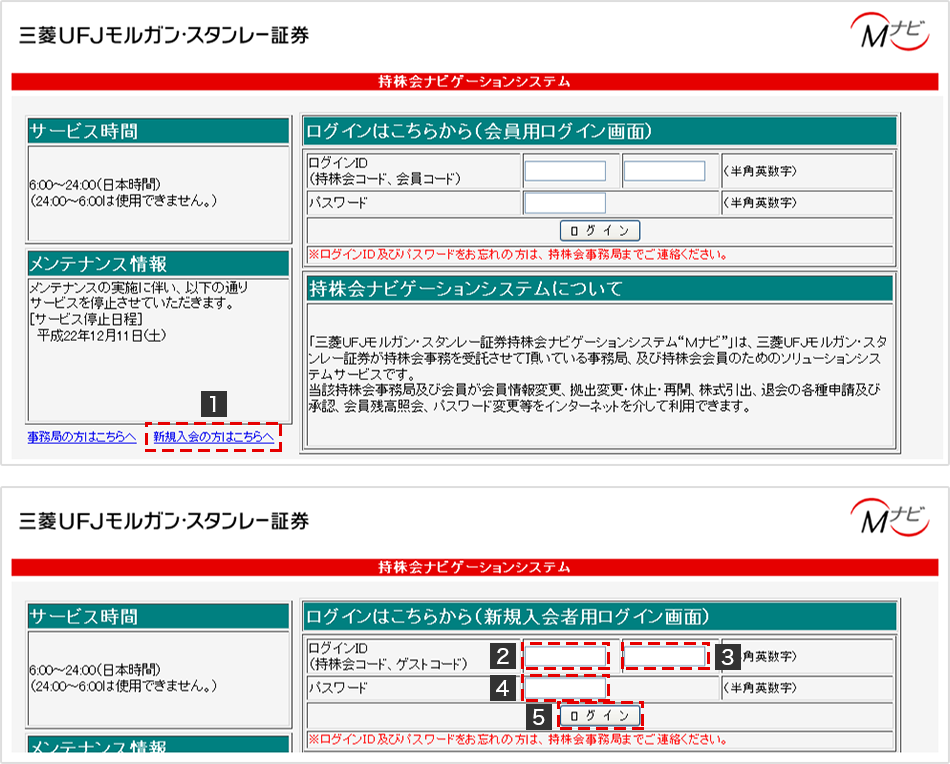Screen dimensions: 950x764
Task: Click the 持株会ナビゲーションシステム red banner in bottom screenshot
Action: [474, 566]
